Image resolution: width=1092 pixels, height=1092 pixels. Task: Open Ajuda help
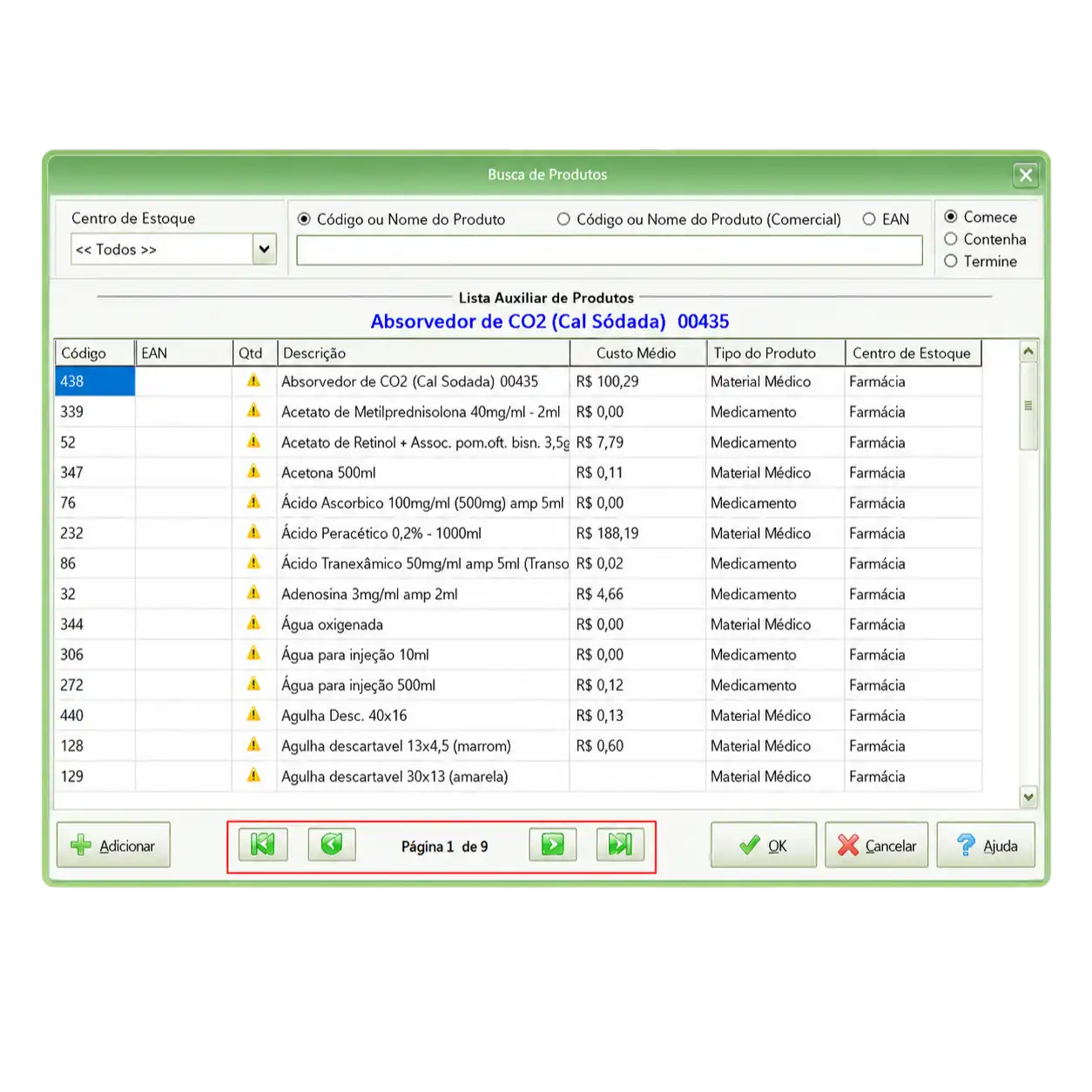[986, 845]
